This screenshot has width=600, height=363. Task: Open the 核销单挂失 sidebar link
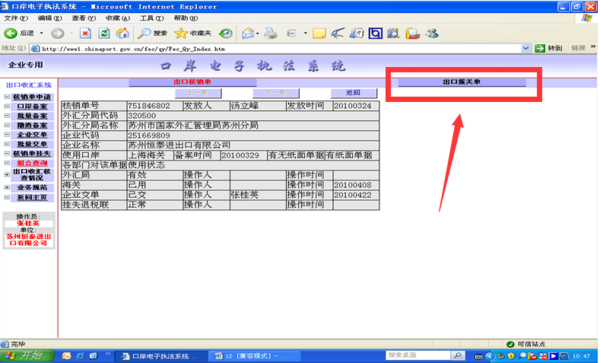32,153
